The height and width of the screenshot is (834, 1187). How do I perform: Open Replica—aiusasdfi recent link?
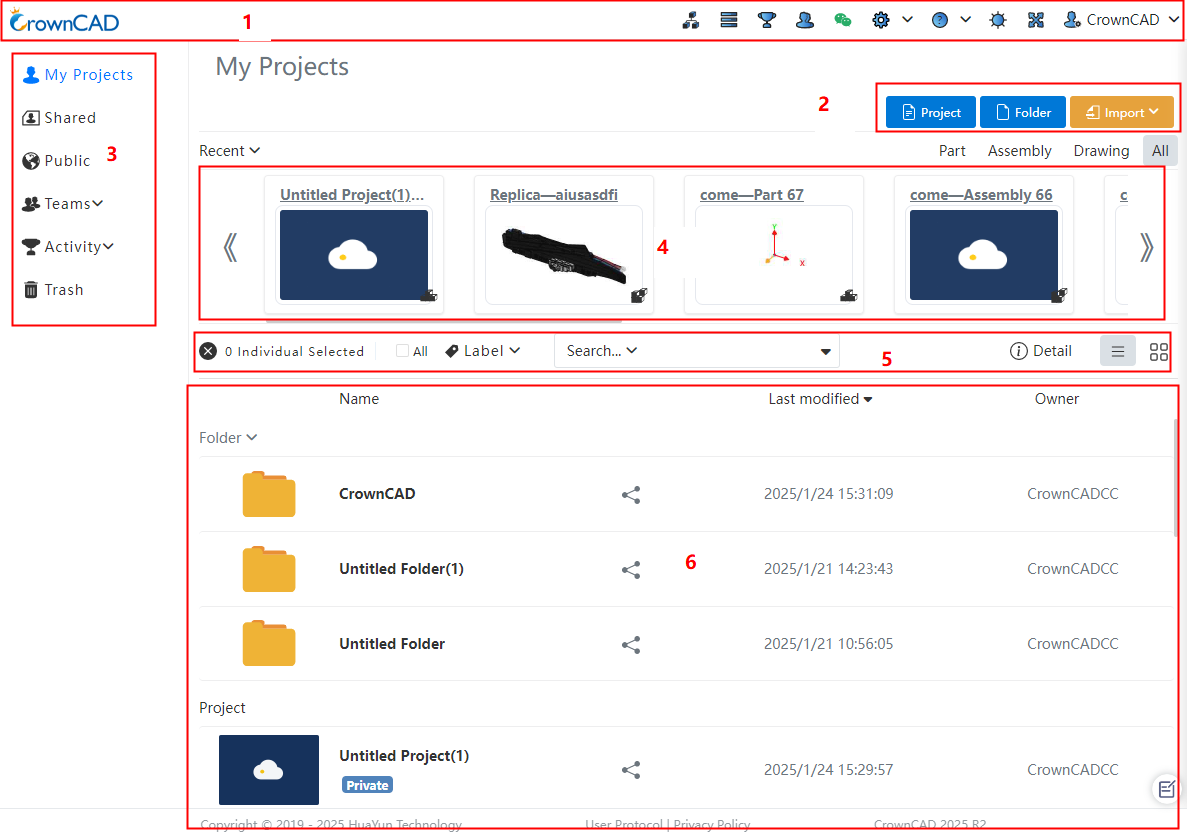pyautogui.click(x=553, y=194)
